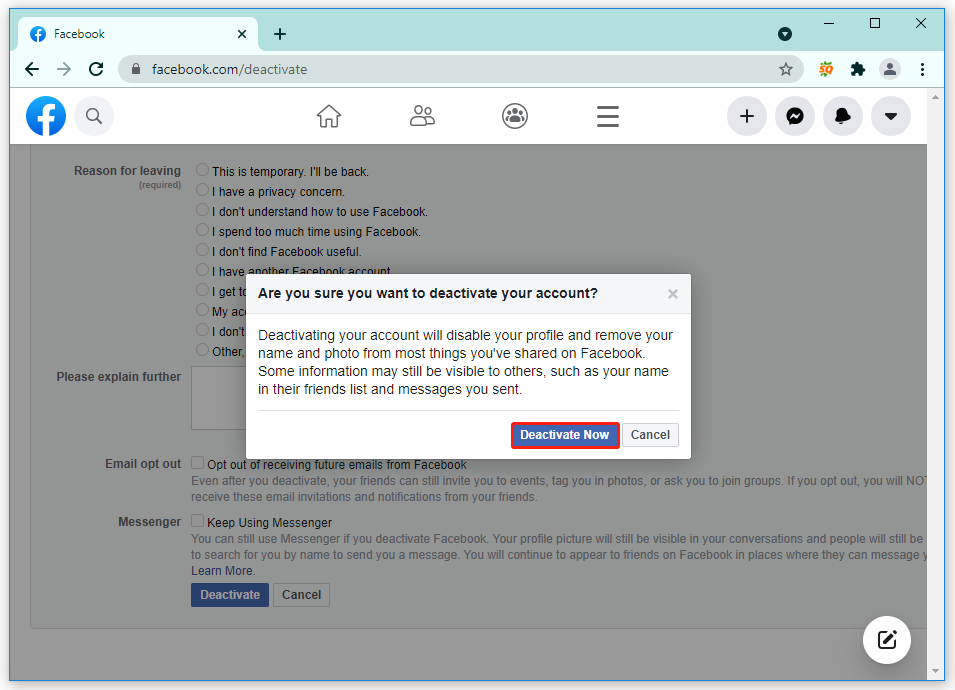Open the Messenger icon
Image resolution: width=955 pixels, height=690 pixels.
[795, 116]
